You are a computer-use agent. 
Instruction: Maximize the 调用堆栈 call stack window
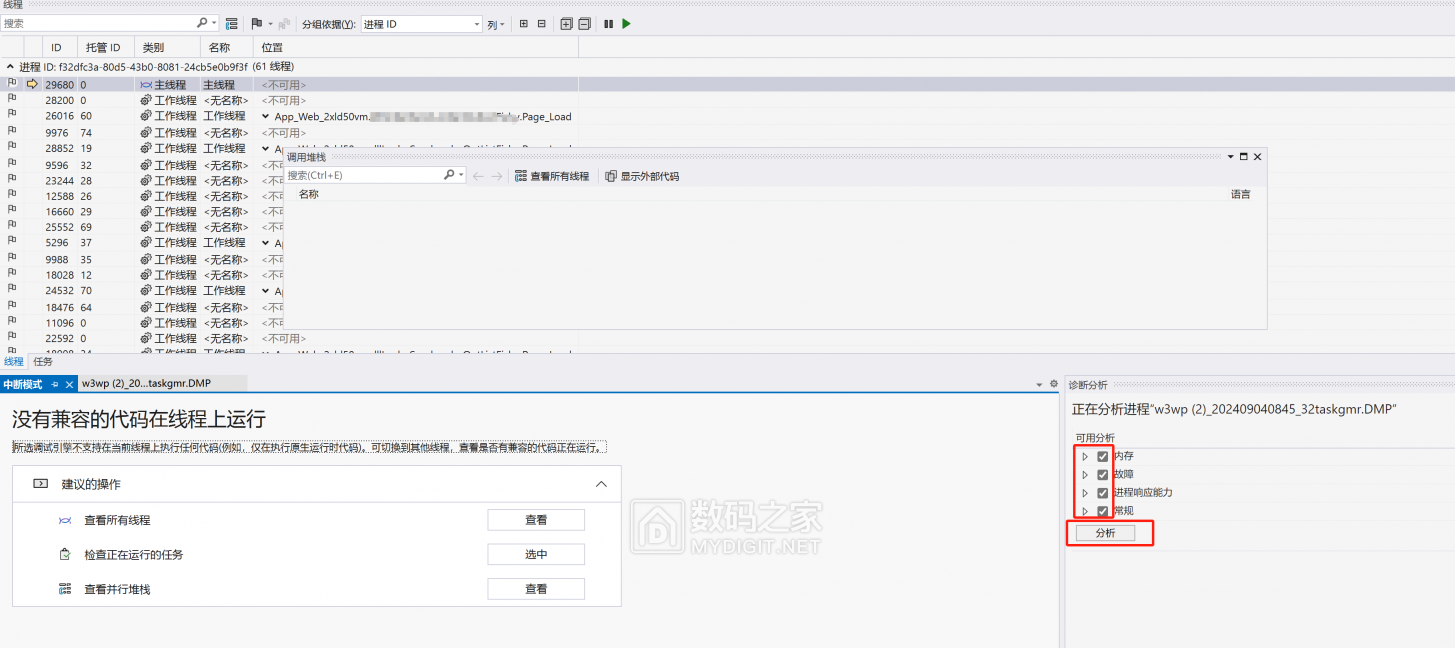1244,157
